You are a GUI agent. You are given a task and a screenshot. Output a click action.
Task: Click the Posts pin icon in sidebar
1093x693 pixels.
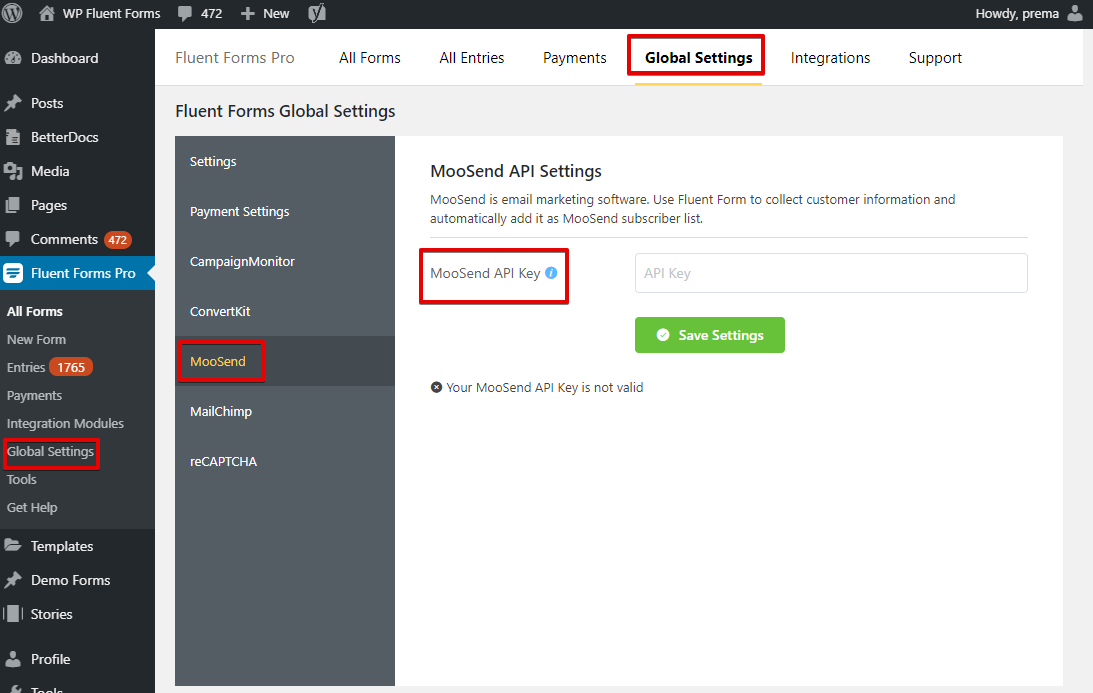pyautogui.click(x=13, y=103)
